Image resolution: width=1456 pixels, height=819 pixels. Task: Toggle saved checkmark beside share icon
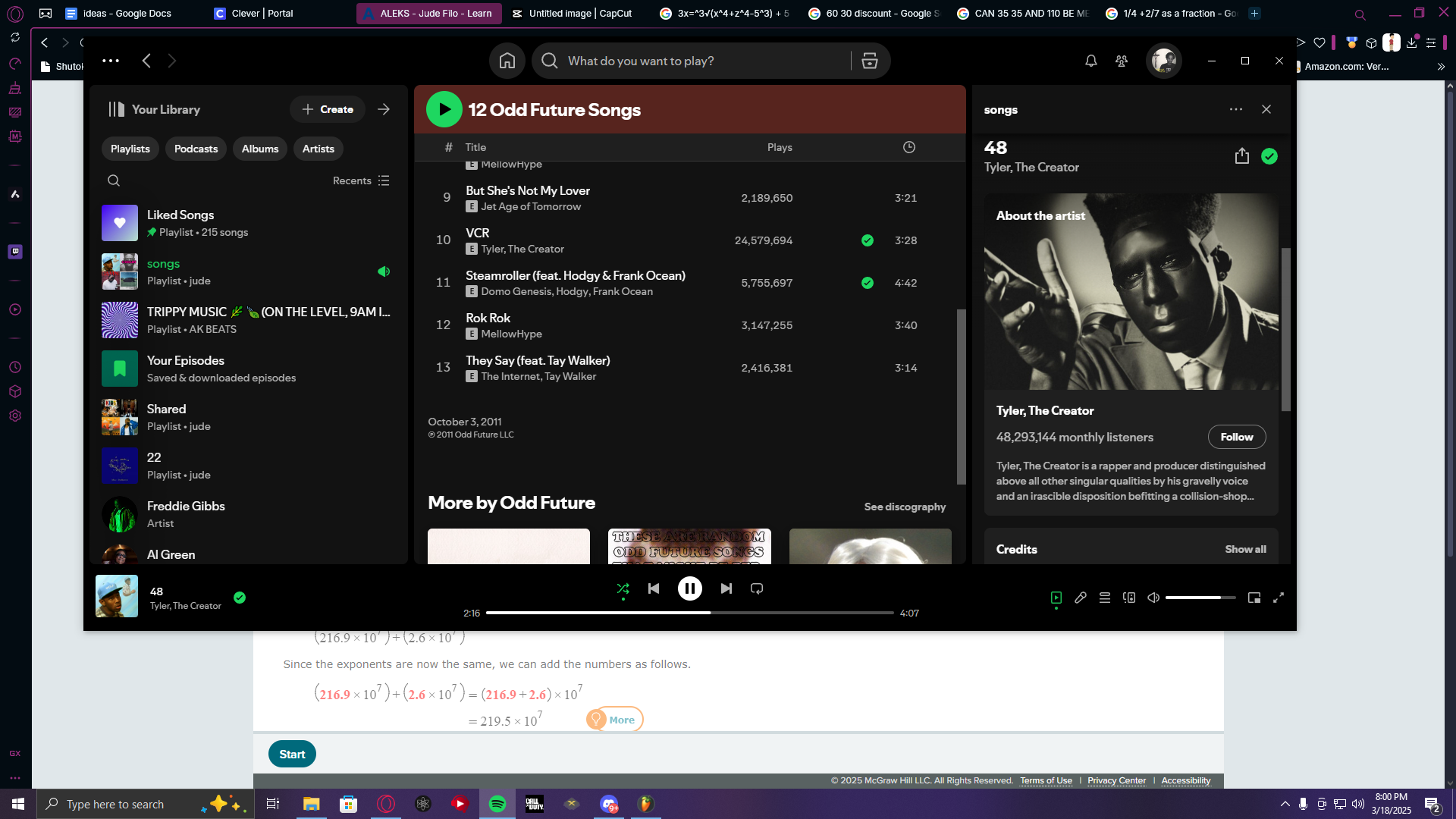pyautogui.click(x=1269, y=155)
